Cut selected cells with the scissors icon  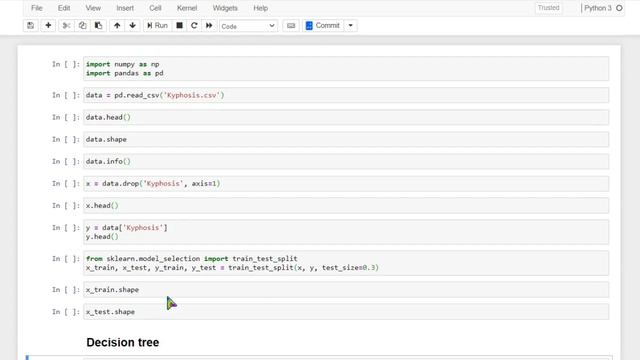click(x=66, y=26)
